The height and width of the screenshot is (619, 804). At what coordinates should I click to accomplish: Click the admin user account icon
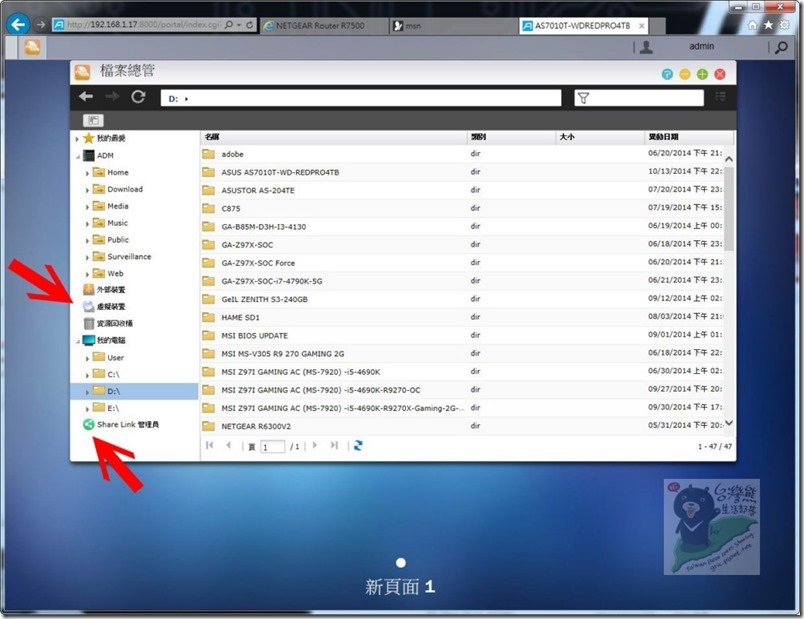click(646, 47)
